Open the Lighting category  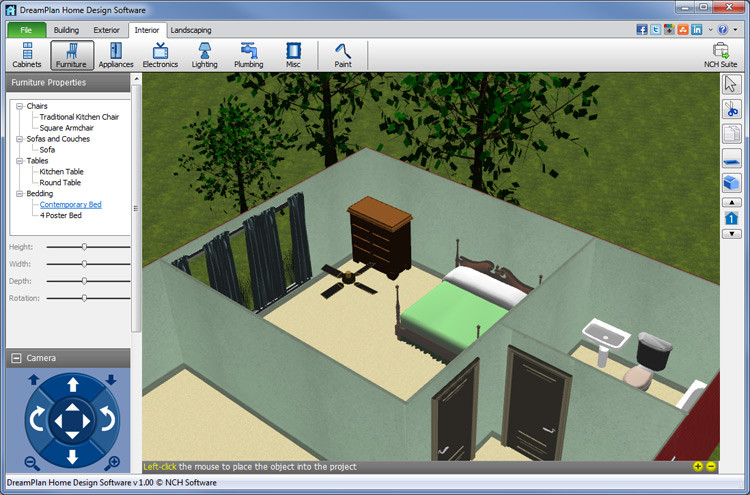(x=204, y=55)
